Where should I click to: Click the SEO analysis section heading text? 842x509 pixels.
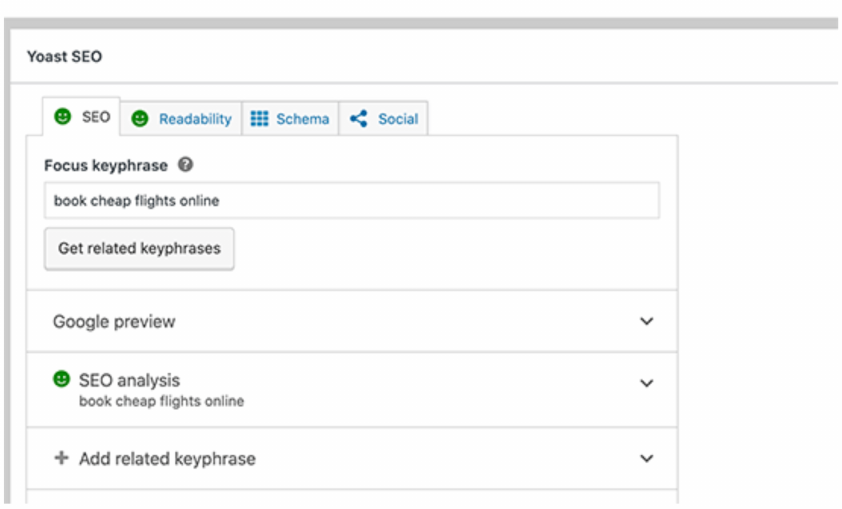129,380
